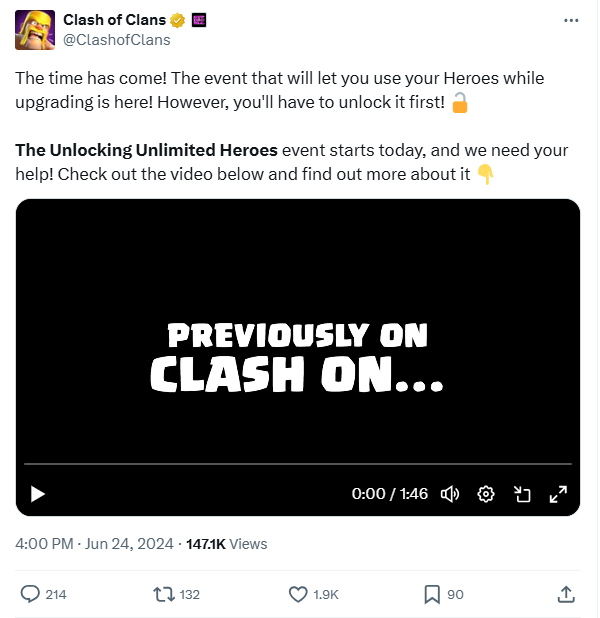
Task: Share the post via share icon
Action: 566,594
